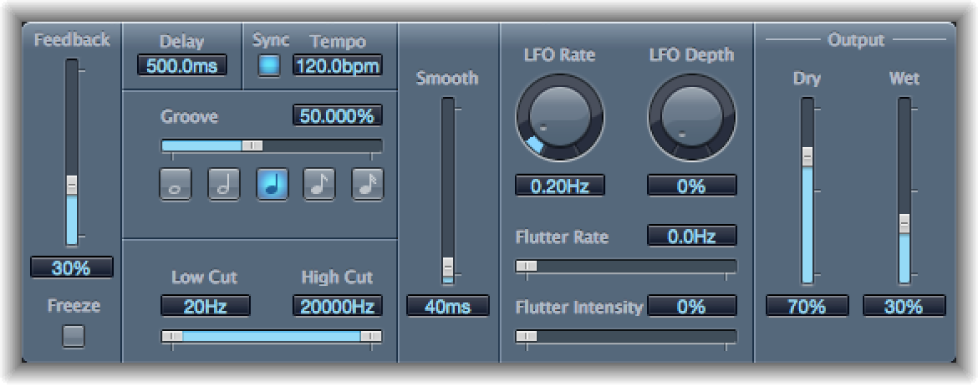Select the eighth note button
978x386 pixels.
[x=319, y=185]
